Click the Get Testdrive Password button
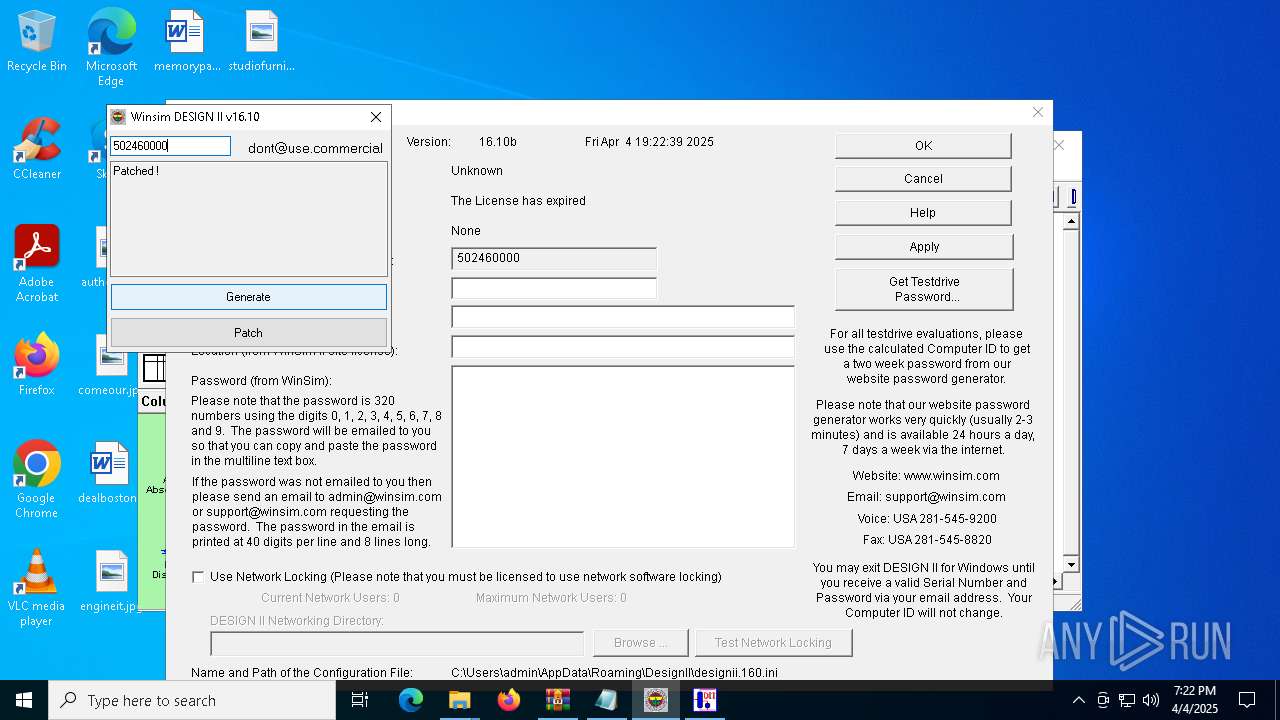Image resolution: width=1280 pixels, height=720 pixels. coord(924,289)
